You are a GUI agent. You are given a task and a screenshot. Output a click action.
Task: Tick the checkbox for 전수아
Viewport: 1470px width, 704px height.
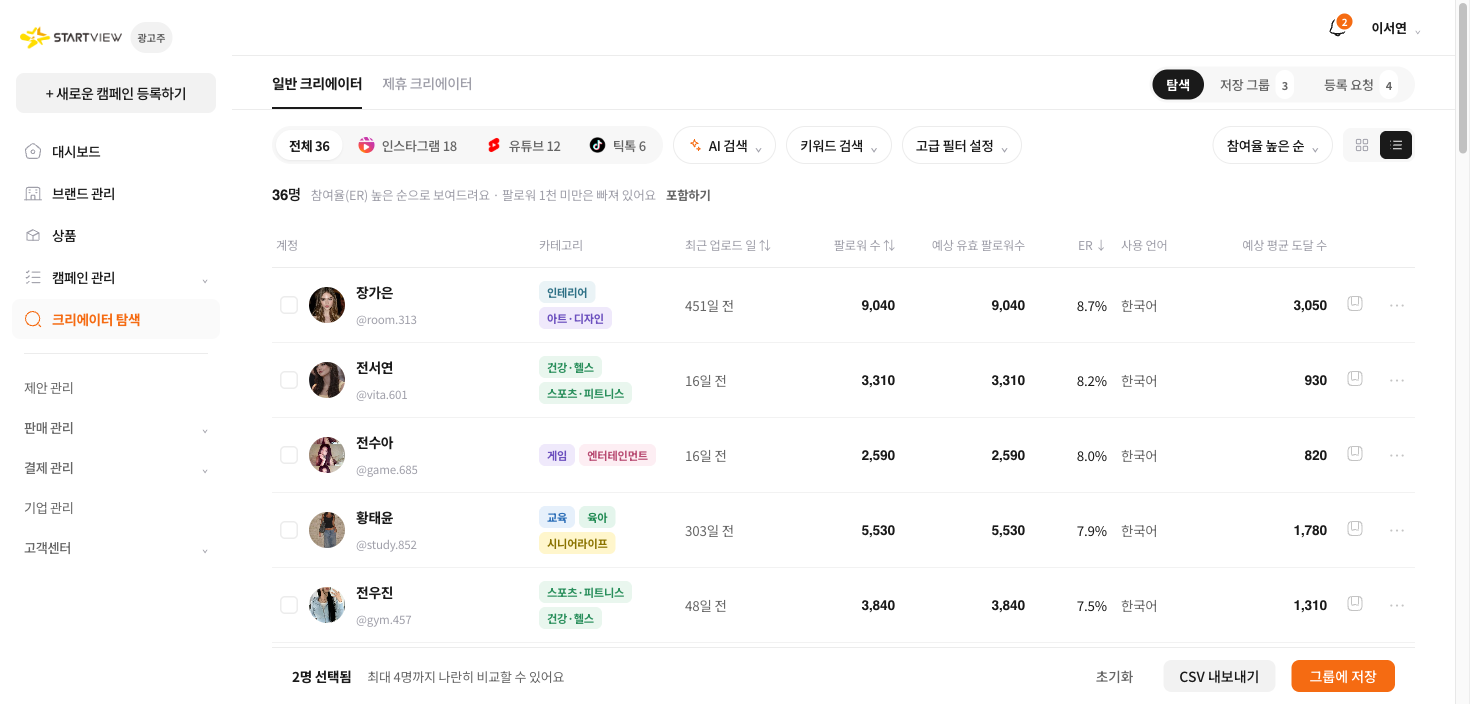[289, 455]
